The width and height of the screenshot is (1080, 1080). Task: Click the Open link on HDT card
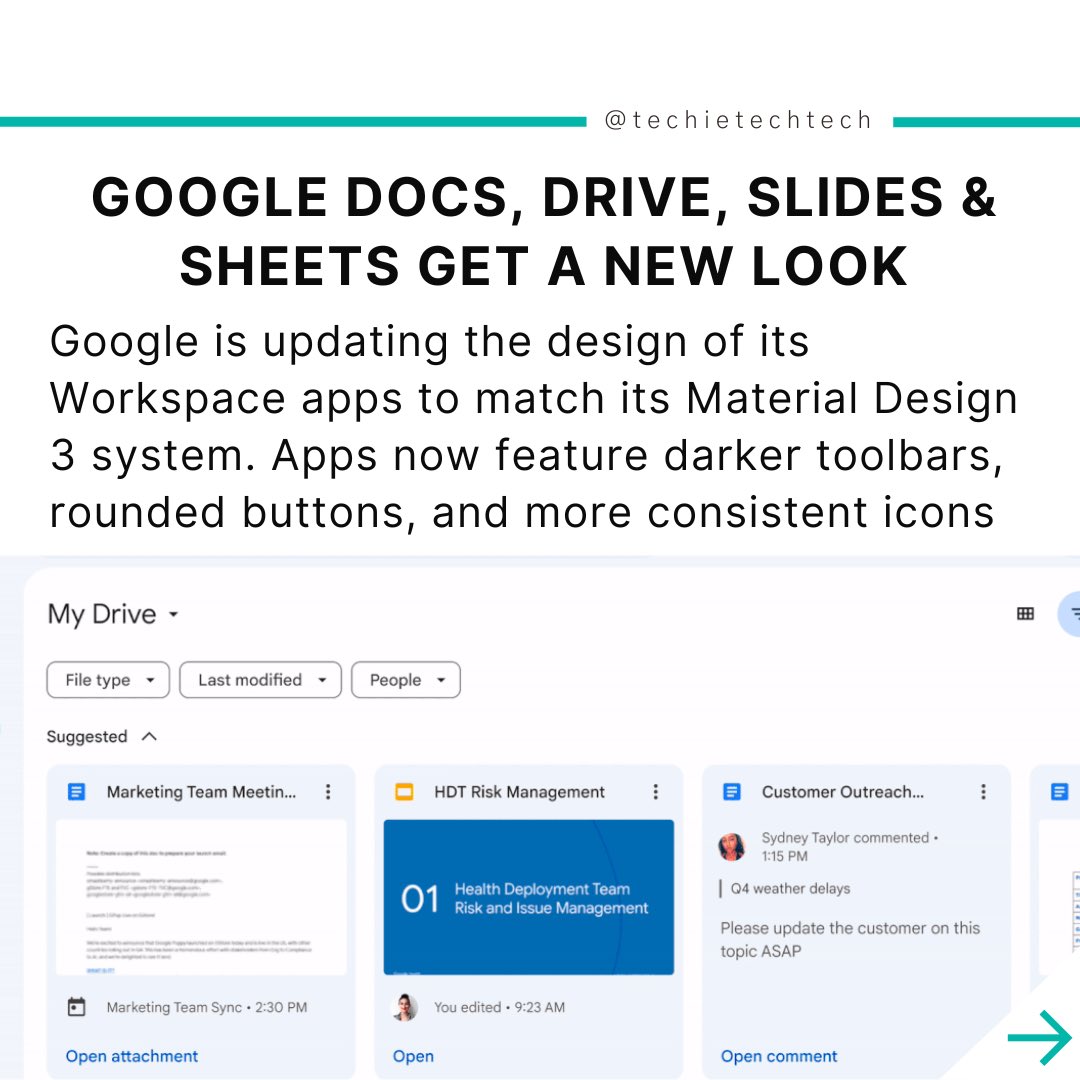(413, 1056)
